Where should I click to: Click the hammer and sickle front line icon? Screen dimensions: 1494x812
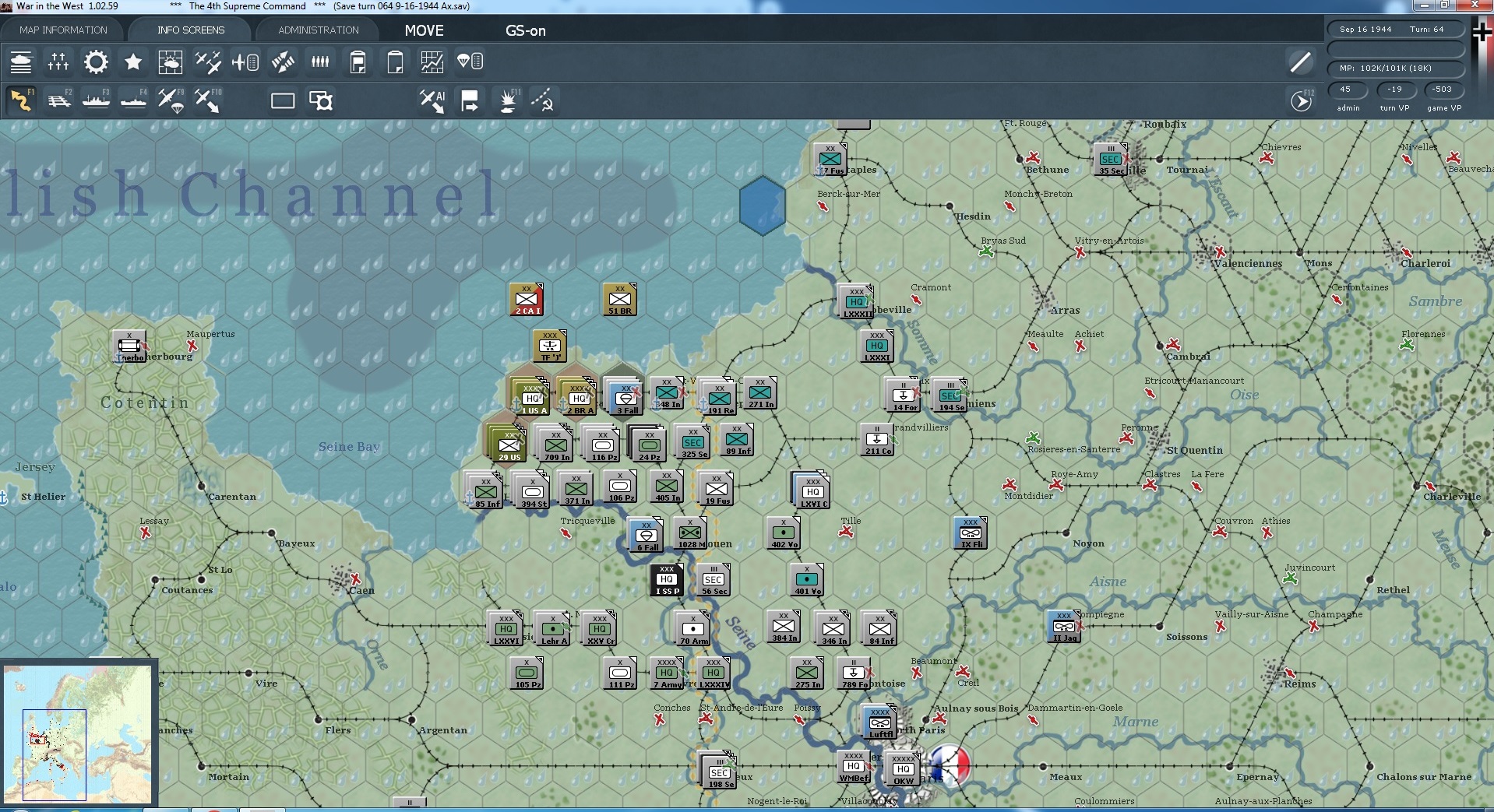click(x=543, y=100)
